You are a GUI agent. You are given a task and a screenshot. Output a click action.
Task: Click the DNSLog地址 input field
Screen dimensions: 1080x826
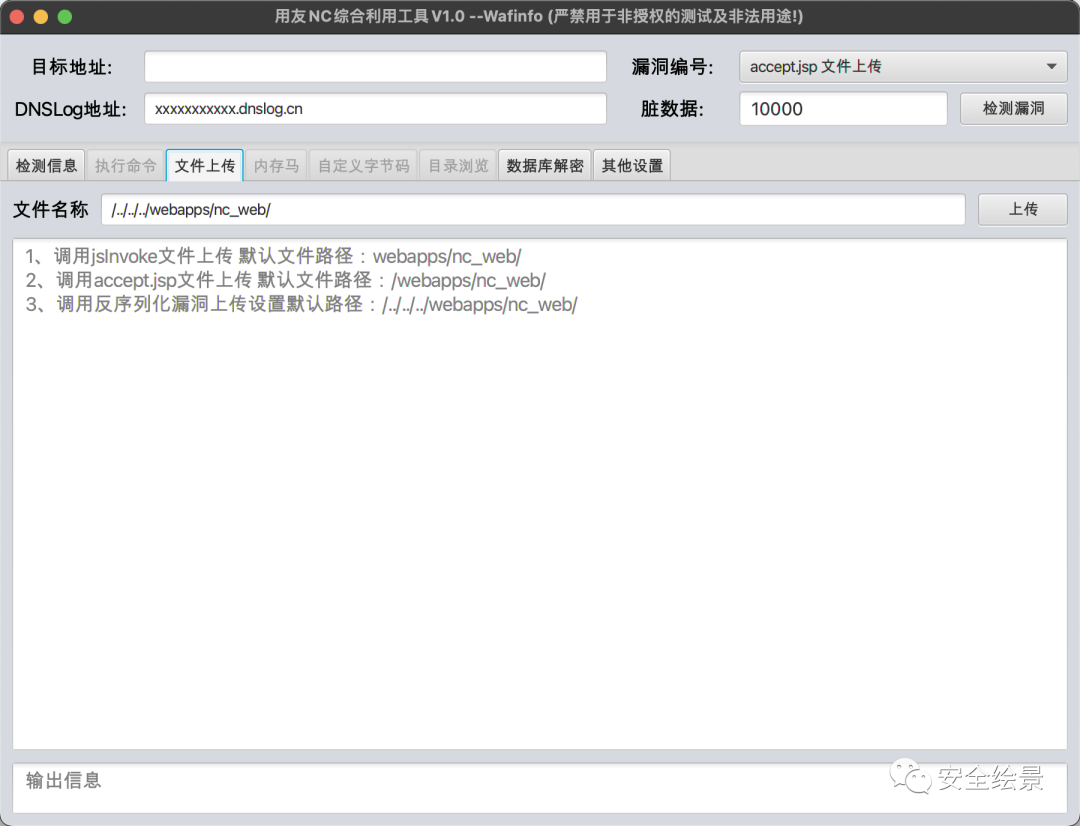(375, 109)
